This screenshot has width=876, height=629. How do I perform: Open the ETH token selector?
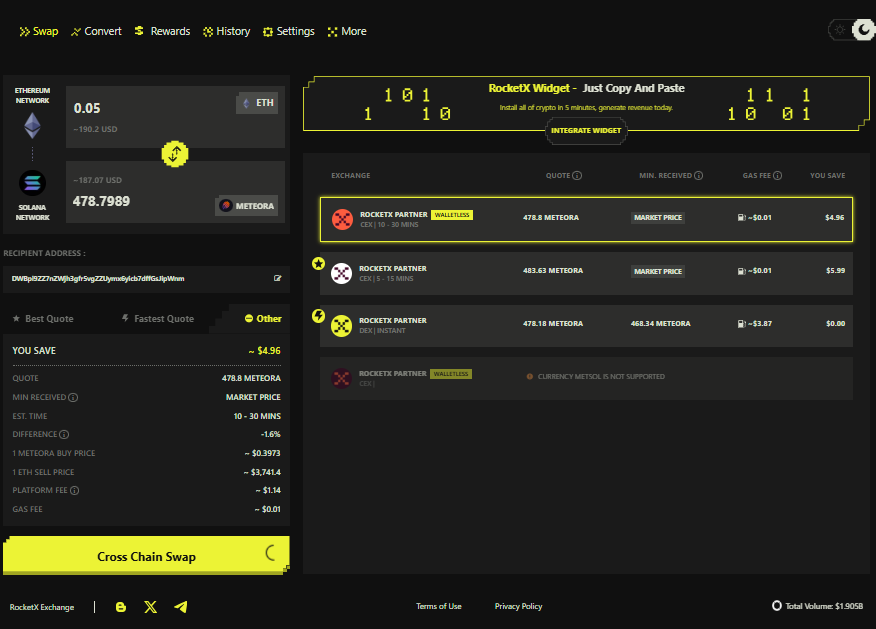(x=256, y=102)
